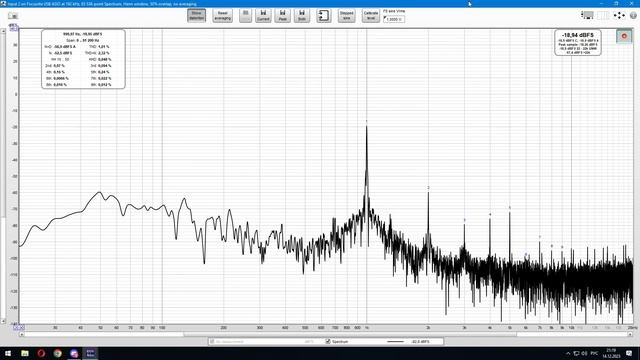640x360 pixels.
Task: Click the network icon in system tray
Action: (576, 353)
